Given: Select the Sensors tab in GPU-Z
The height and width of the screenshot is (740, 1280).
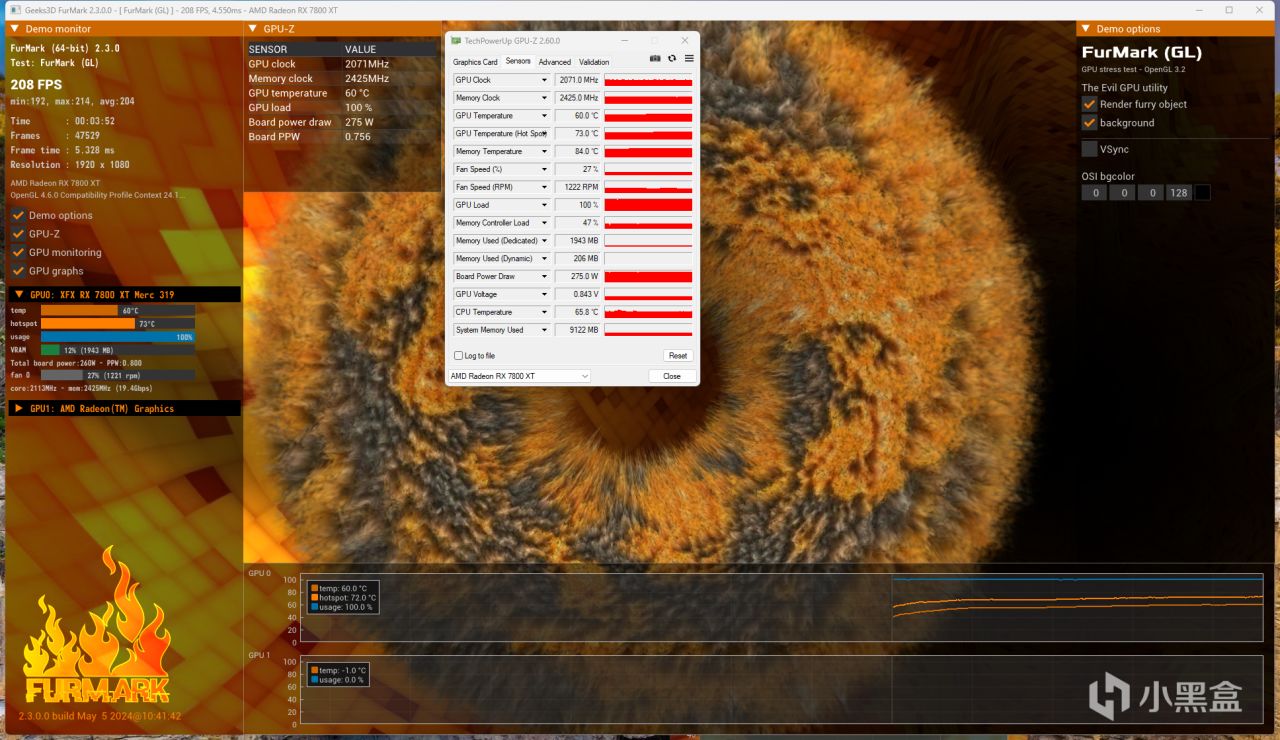Looking at the screenshot, I should [518, 62].
